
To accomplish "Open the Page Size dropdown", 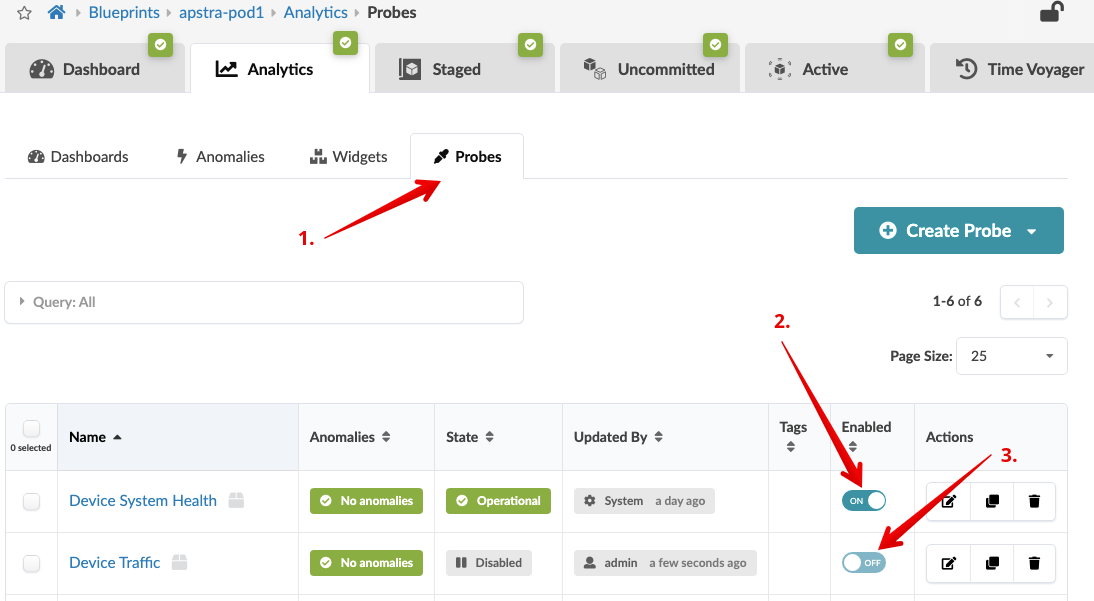I will (1011, 356).
